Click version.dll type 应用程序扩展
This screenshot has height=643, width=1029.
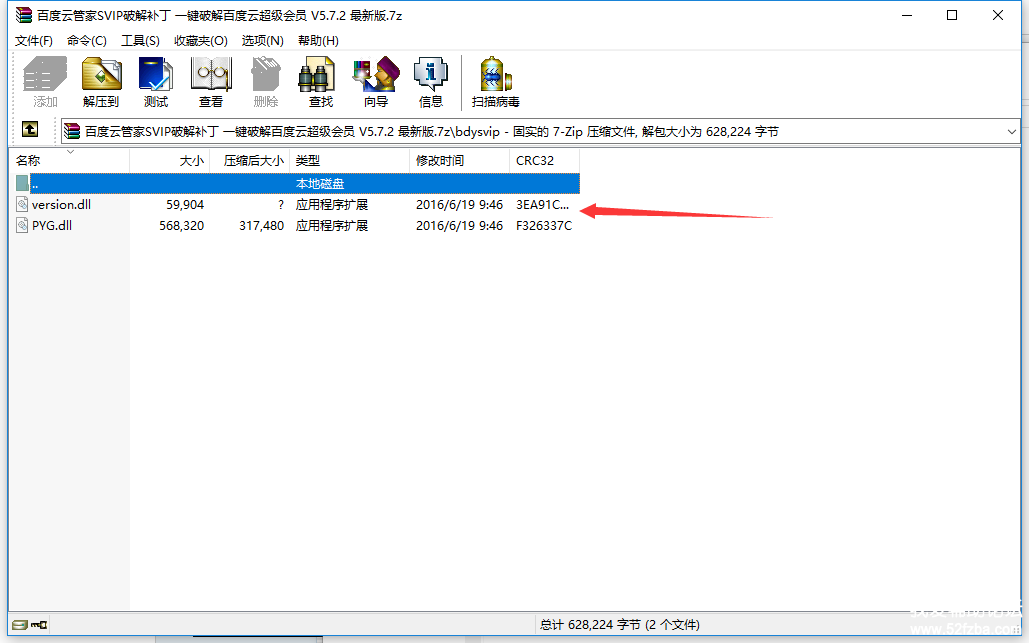point(332,205)
